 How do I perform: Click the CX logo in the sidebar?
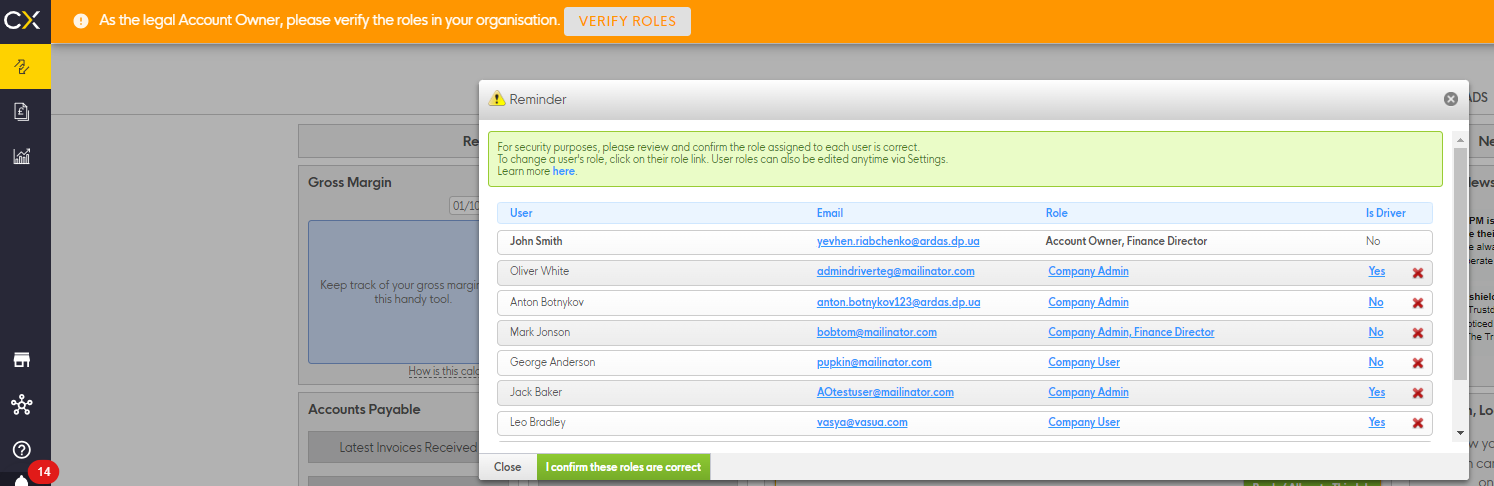pyautogui.click(x=24, y=20)
